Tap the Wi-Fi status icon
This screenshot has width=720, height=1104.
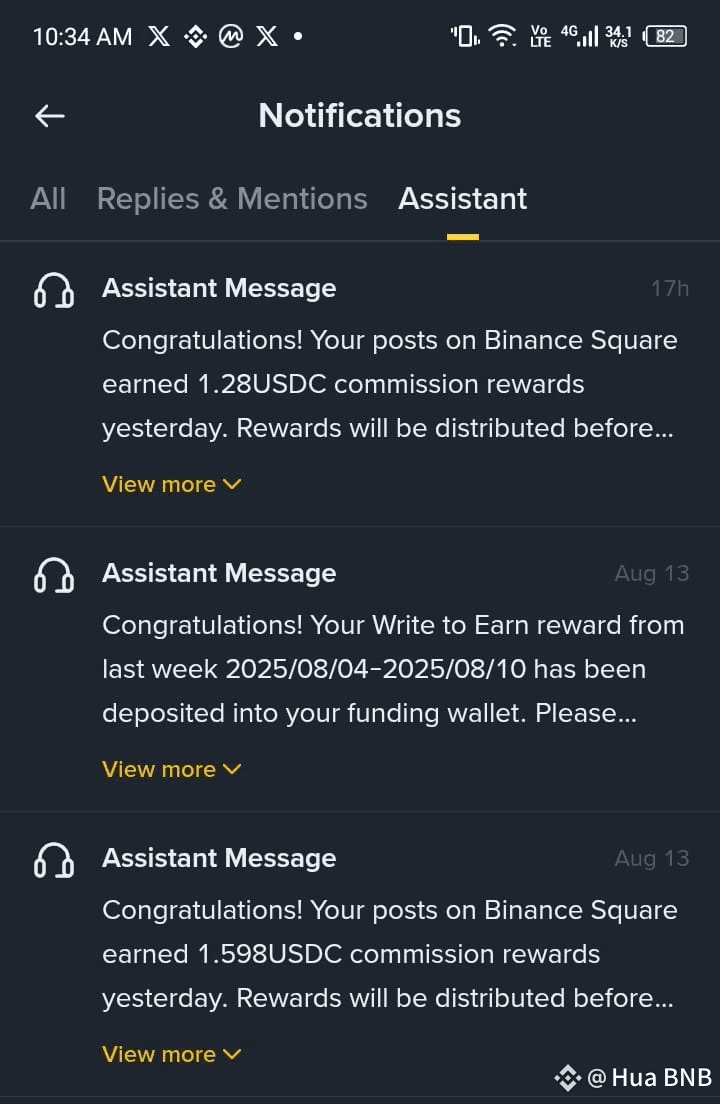(x=502, y=37)
